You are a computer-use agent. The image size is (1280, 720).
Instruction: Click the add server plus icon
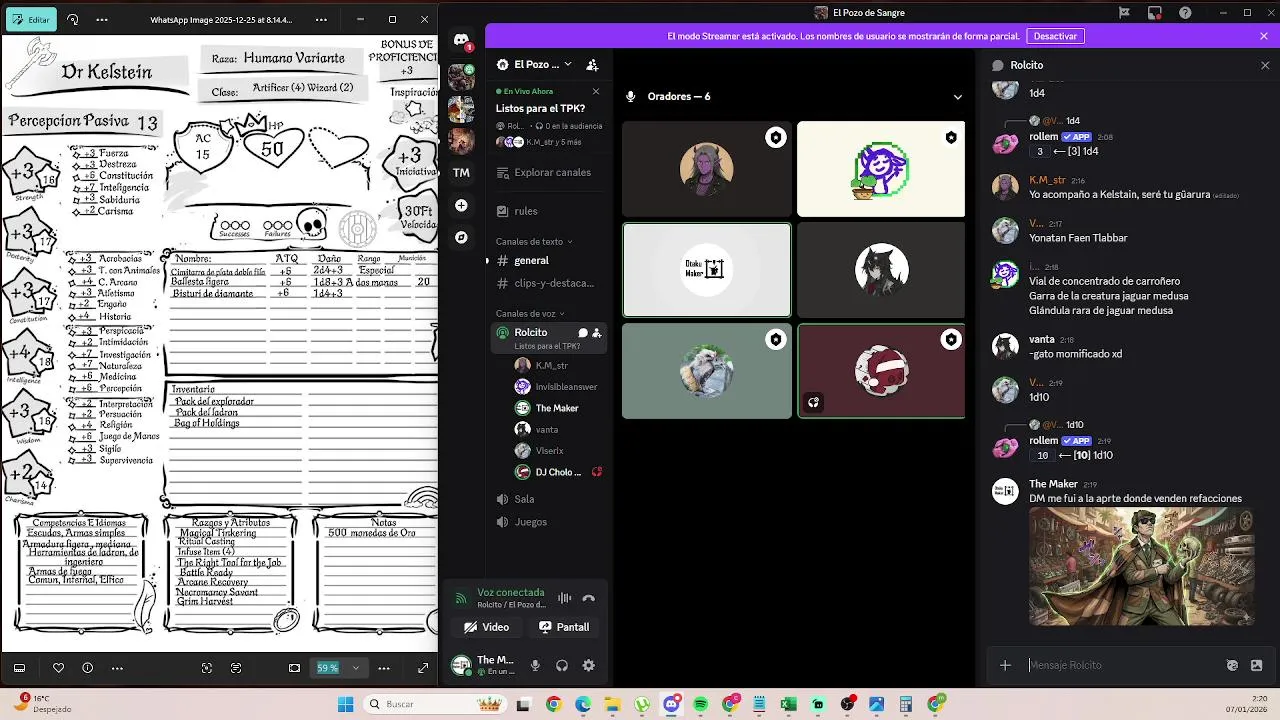point(461,205)
